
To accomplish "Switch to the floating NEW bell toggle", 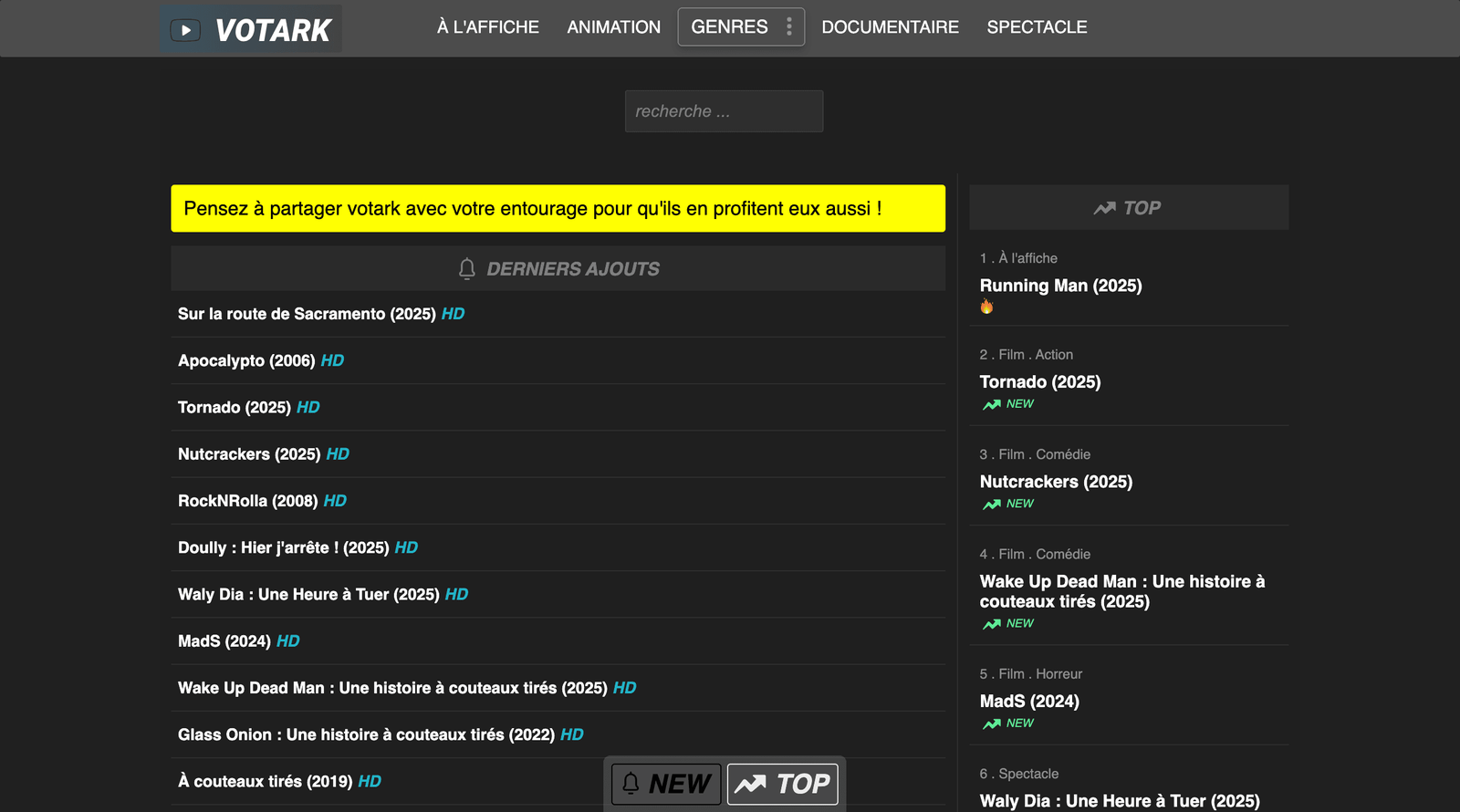I will coord(666,784).
